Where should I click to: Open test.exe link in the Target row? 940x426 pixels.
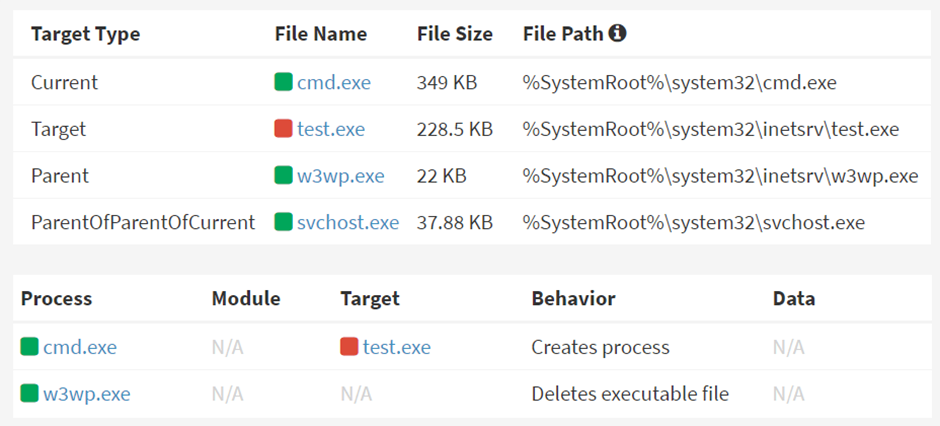coord(331,129)
